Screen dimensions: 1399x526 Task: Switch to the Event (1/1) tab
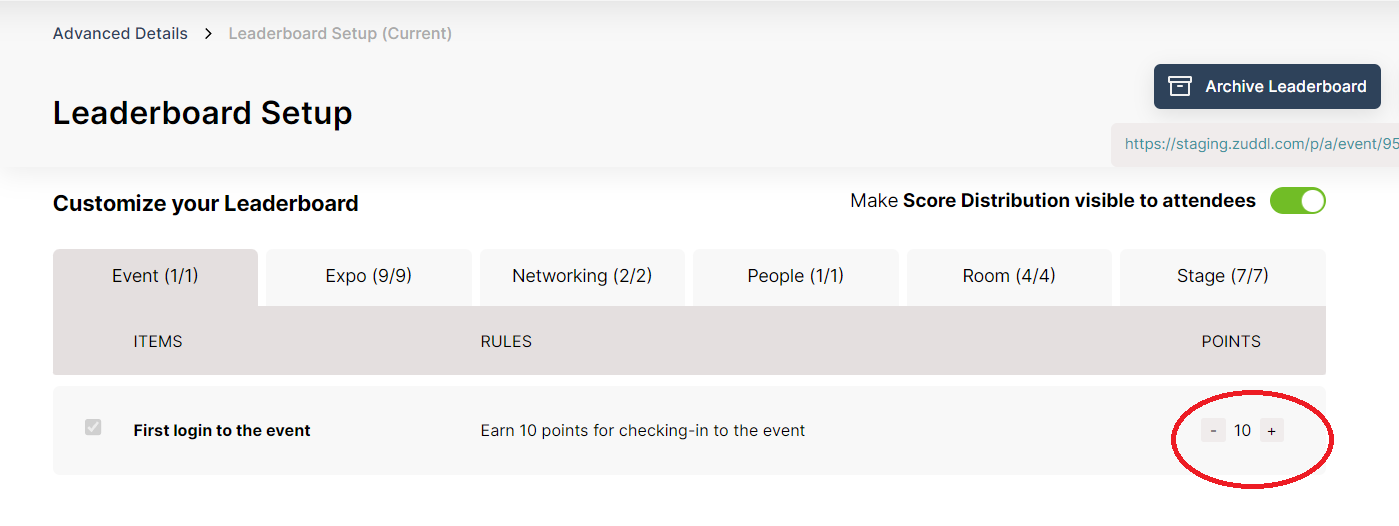click(x=155, y=276)
